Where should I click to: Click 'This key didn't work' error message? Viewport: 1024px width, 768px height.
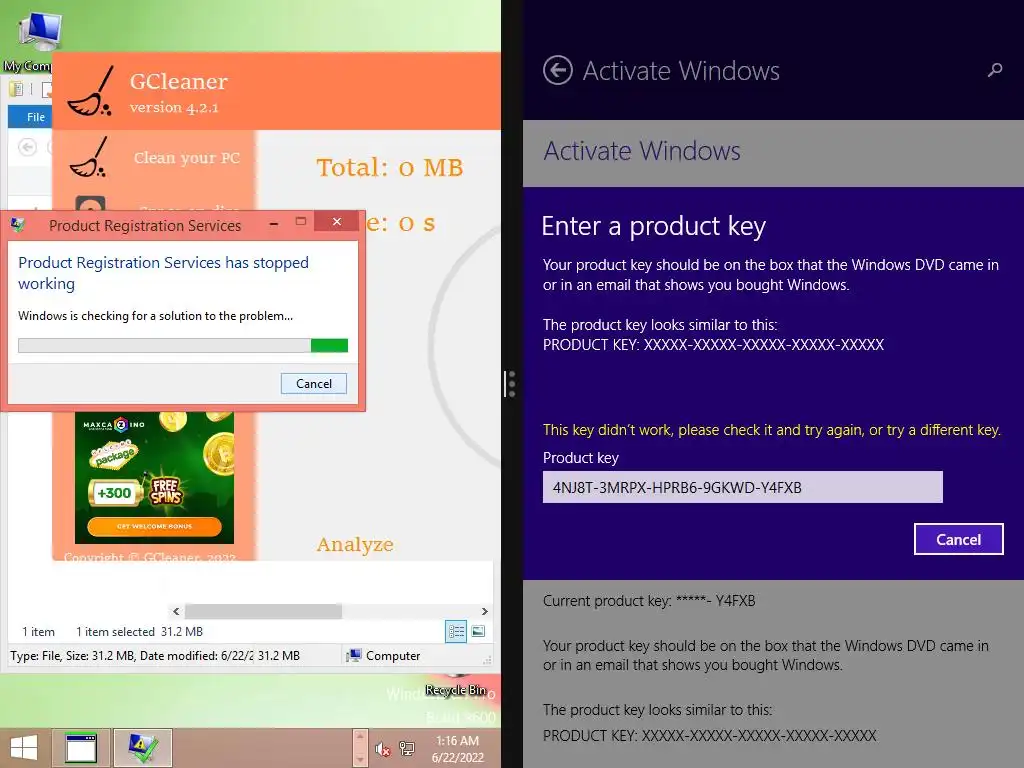[771, 430]
